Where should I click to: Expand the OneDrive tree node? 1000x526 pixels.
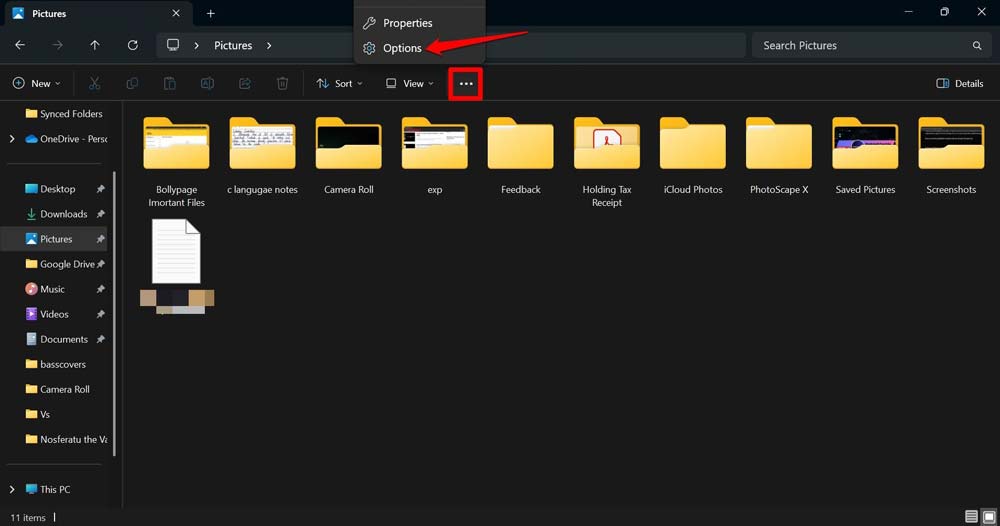tap(12, 139)
